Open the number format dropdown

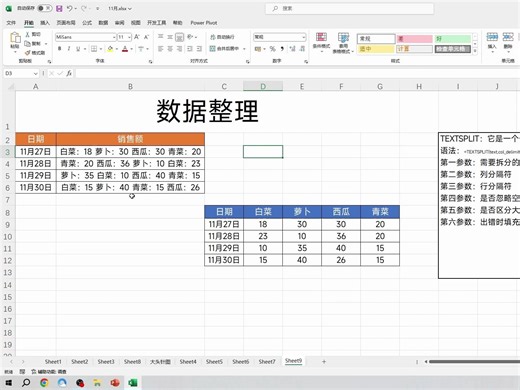tap(303, 37)
